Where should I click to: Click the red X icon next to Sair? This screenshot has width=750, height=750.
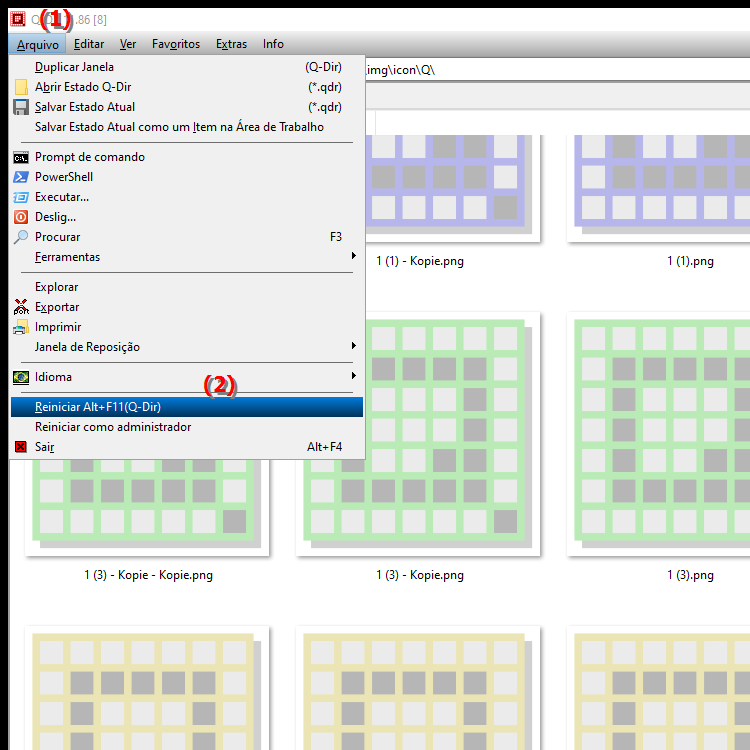tap(21, 447)
